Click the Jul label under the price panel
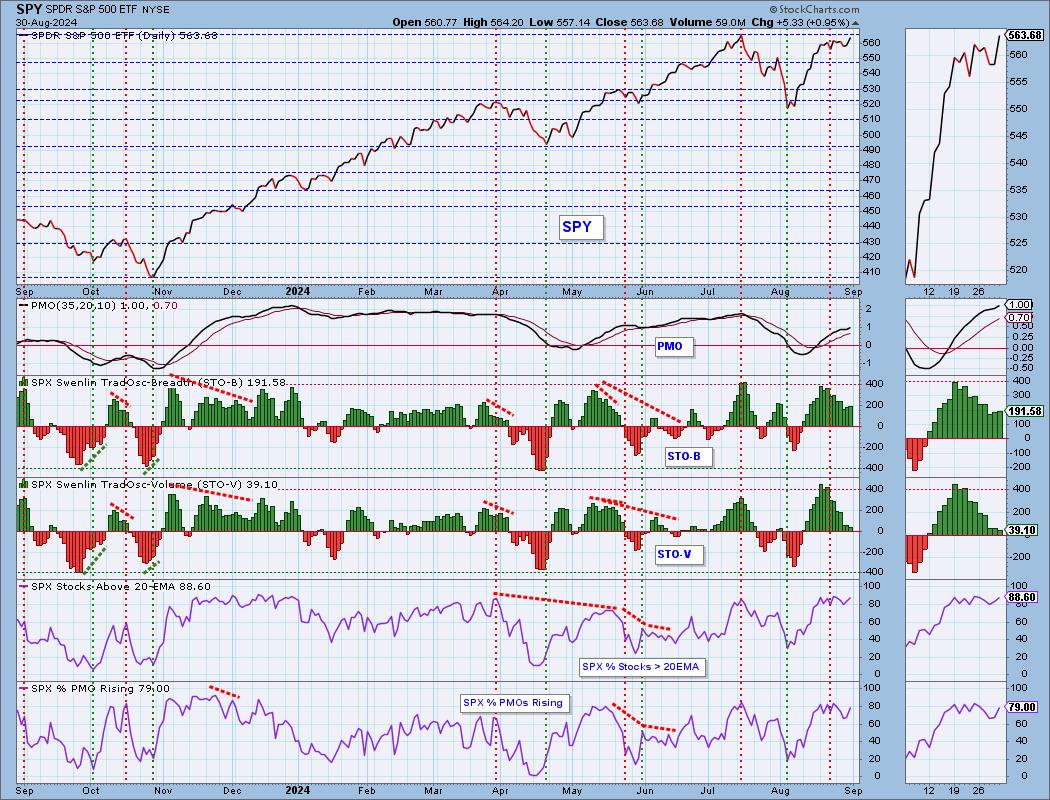This screenshot has height=800, width=1050. [707, 292]
